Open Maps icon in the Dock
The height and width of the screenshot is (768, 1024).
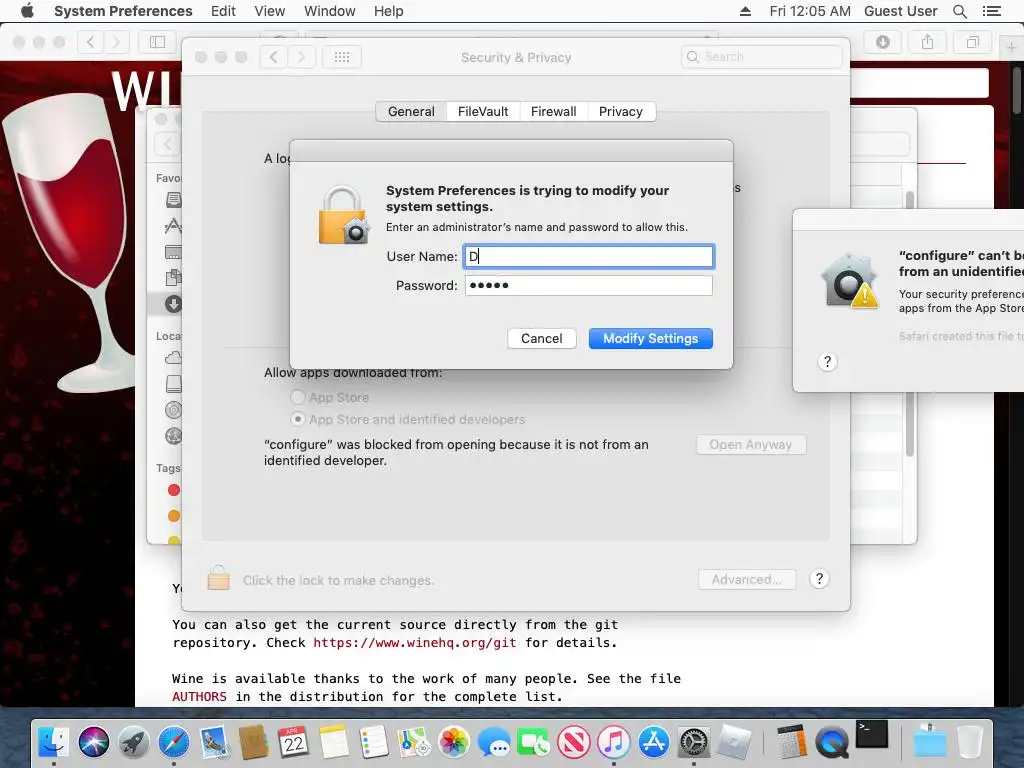tap(413, 743)
